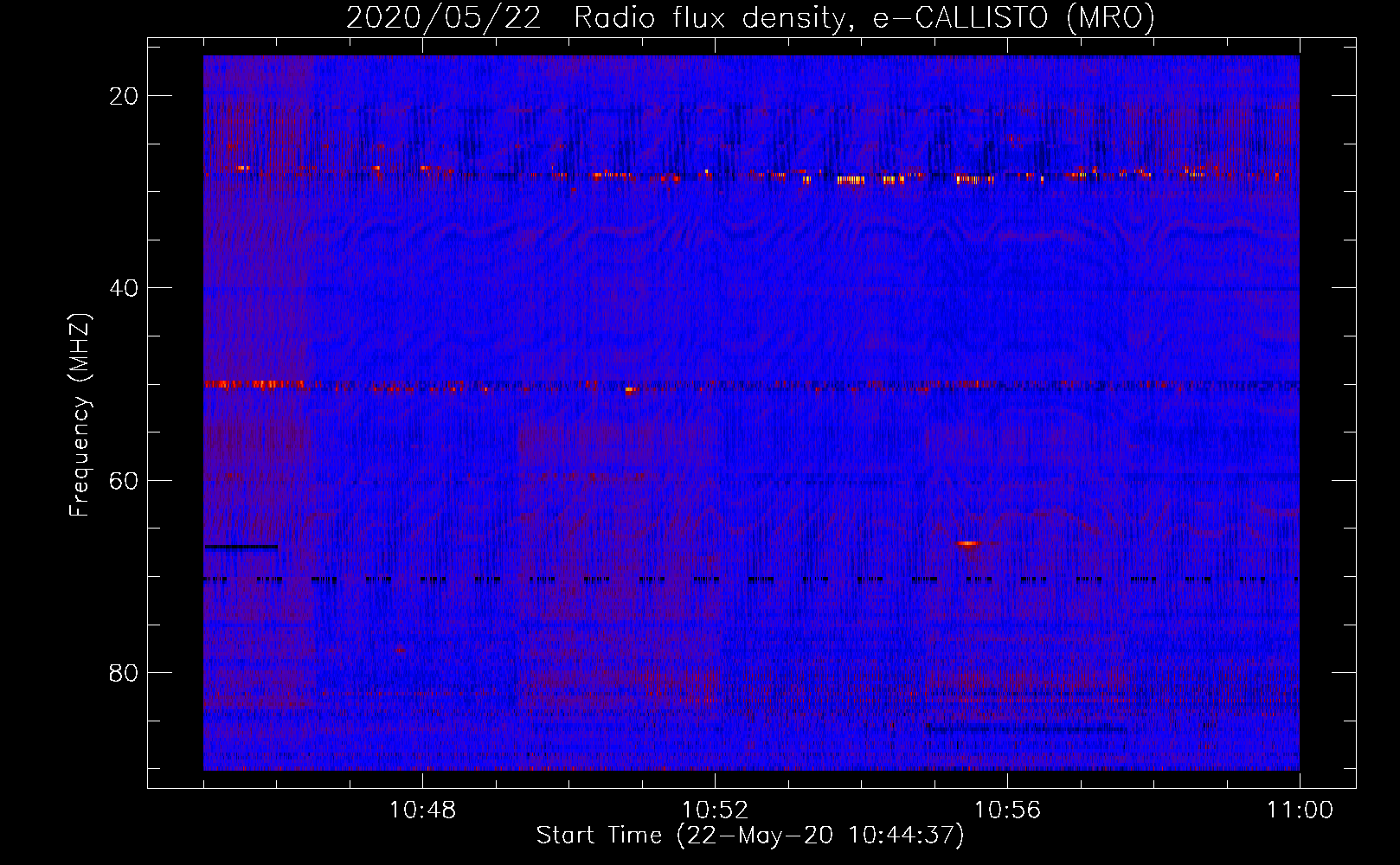Image resolution: width=1400 pixels, height=865 pixels.
Task: Click the "Start Time (22-May-20 10:44:37)" x-axis label
Action: coord(750,836)
